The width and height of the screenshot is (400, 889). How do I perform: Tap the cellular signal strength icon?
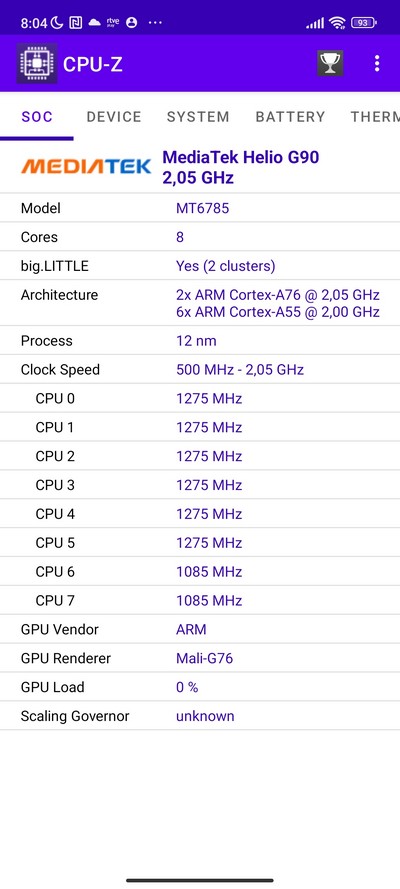click(x=315, y=23)
